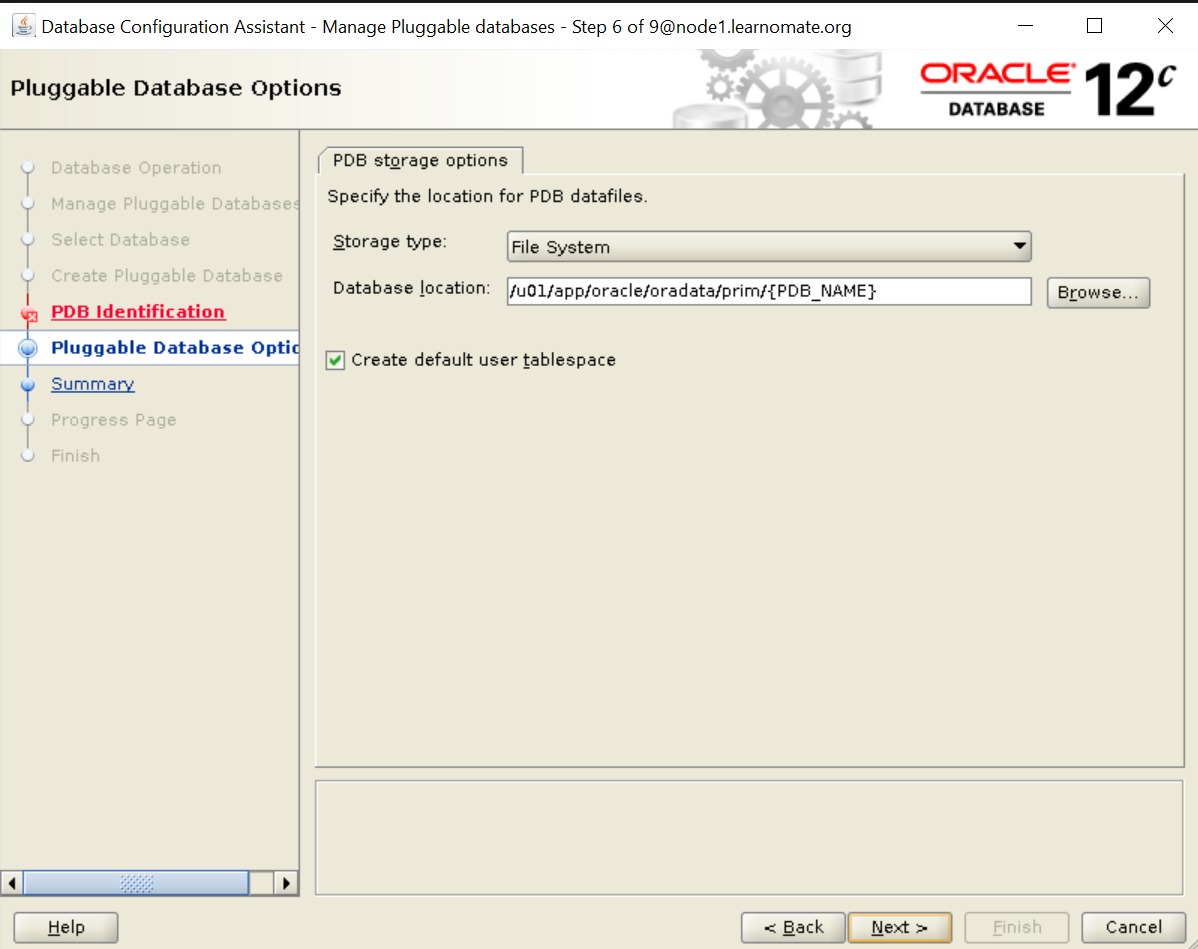Click in the Database location text field

[768, 291]
